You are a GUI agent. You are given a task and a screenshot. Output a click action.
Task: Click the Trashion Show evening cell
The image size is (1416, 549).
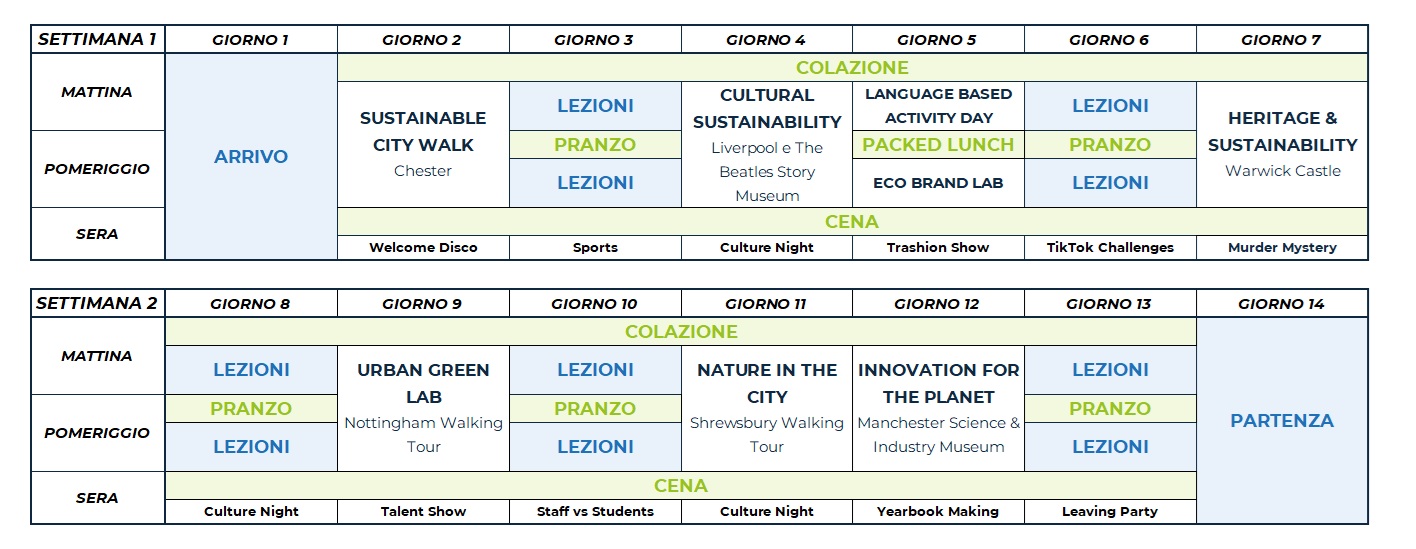pyautogui.click(x=938, y=248)
